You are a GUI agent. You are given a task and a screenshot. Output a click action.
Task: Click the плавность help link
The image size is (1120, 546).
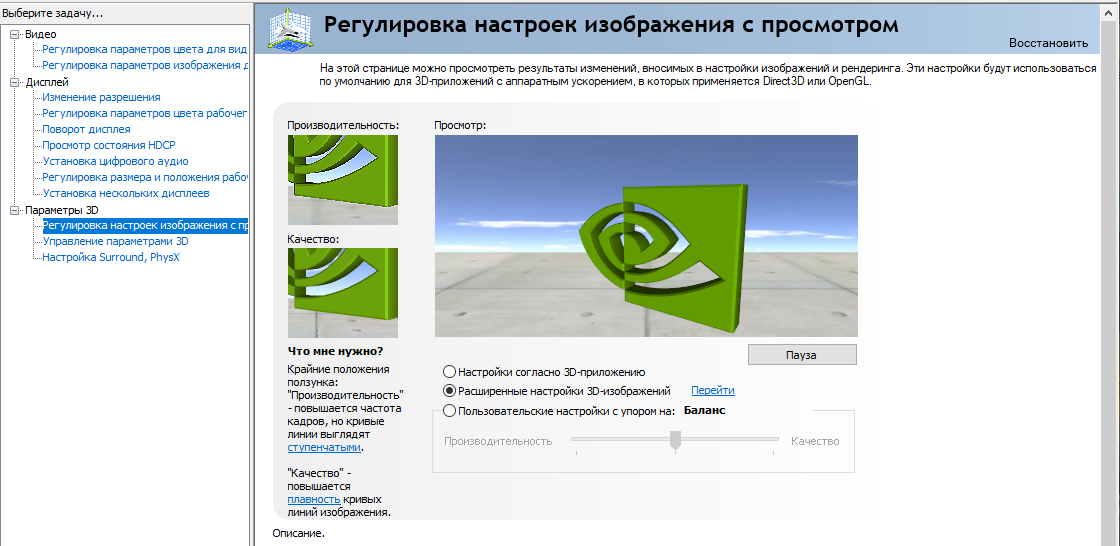coord(314,499)
